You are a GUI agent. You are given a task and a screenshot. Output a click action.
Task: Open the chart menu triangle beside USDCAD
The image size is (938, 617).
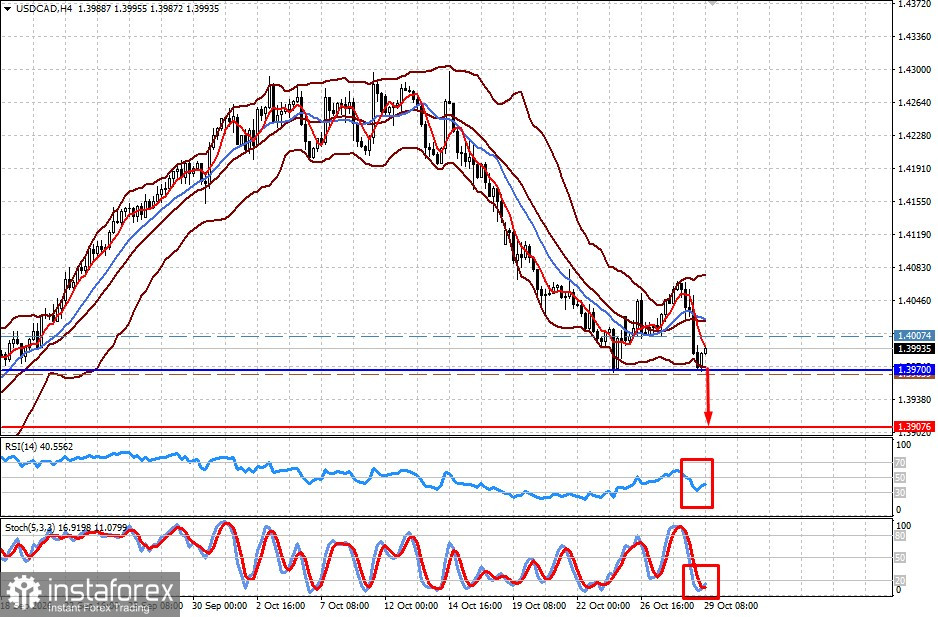tap(7, 9)
